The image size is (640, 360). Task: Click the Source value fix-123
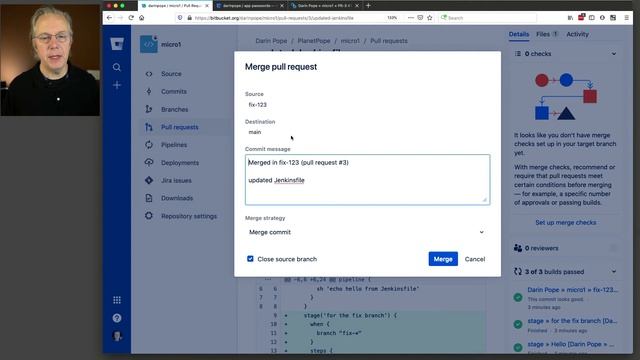point(258,104)
